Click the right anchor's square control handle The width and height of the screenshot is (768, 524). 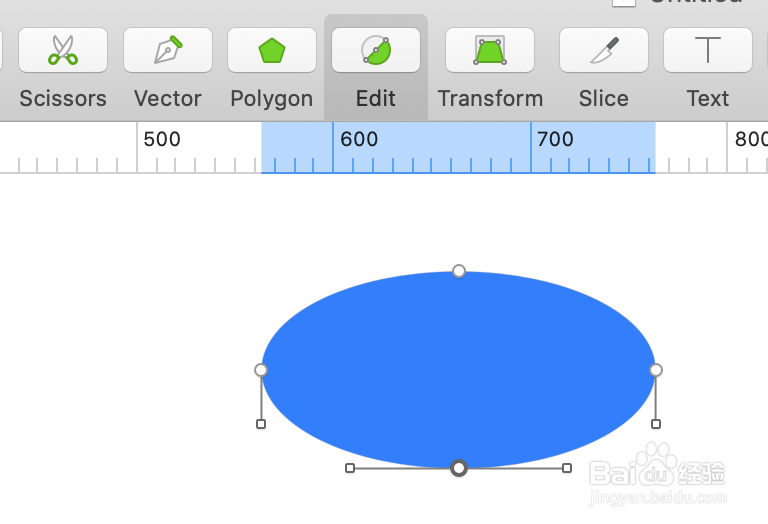pyautogui.click(x=656, y=424)
